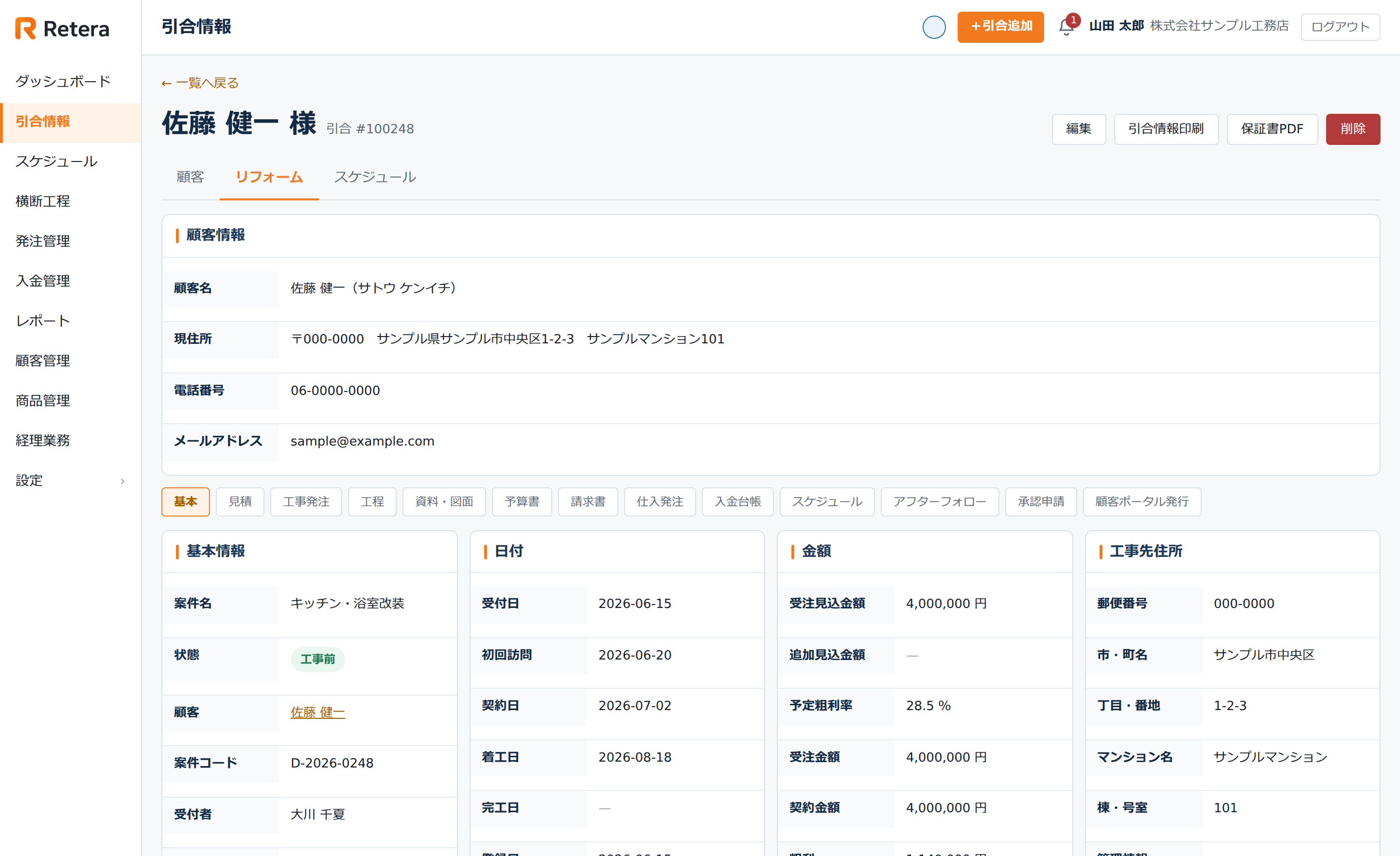Click the 編集 button
This screenshot has width=1400, height=856.
click(x=1078, y=129)
